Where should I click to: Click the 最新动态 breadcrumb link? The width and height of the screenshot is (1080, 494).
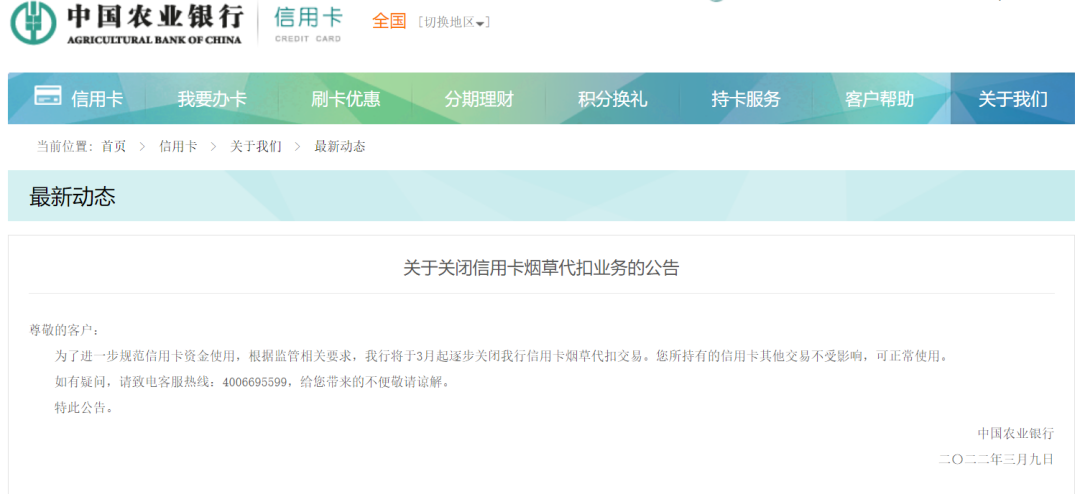click(340, 146)
